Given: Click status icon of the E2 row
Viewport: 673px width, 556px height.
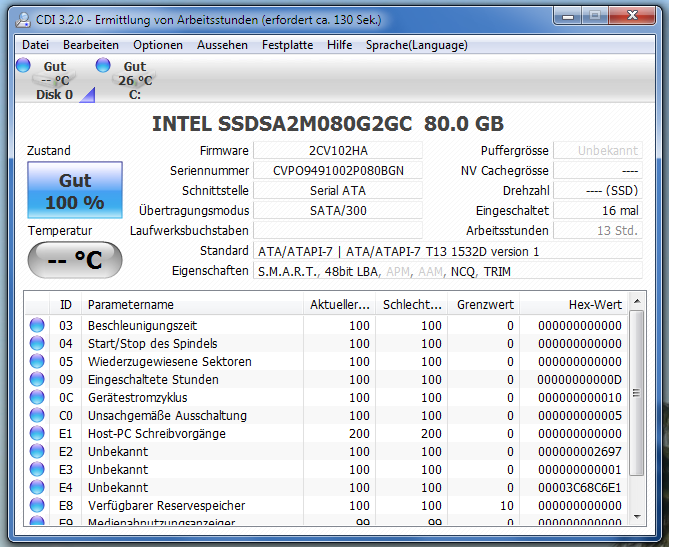Looking at the screenshot, I should coord(37,451).
